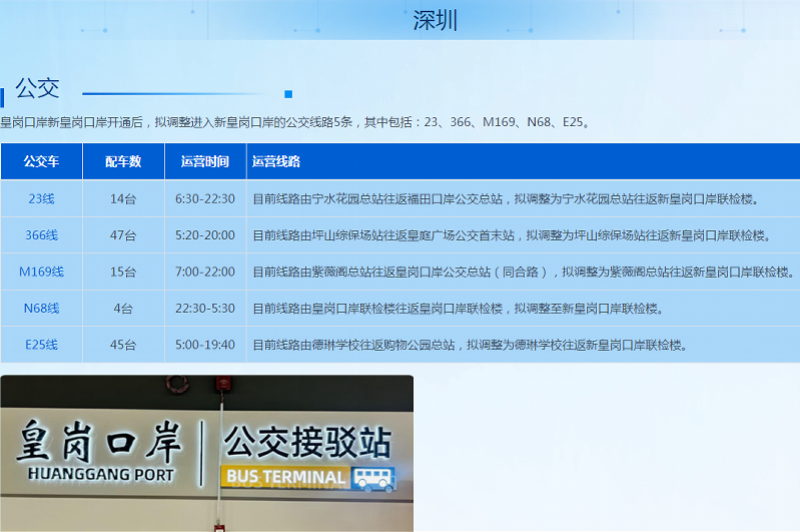Screen dimensions: 800x532
Task: Click the bus icon on the BUS TERMINAL sign
Action: (x=374, y=479)
